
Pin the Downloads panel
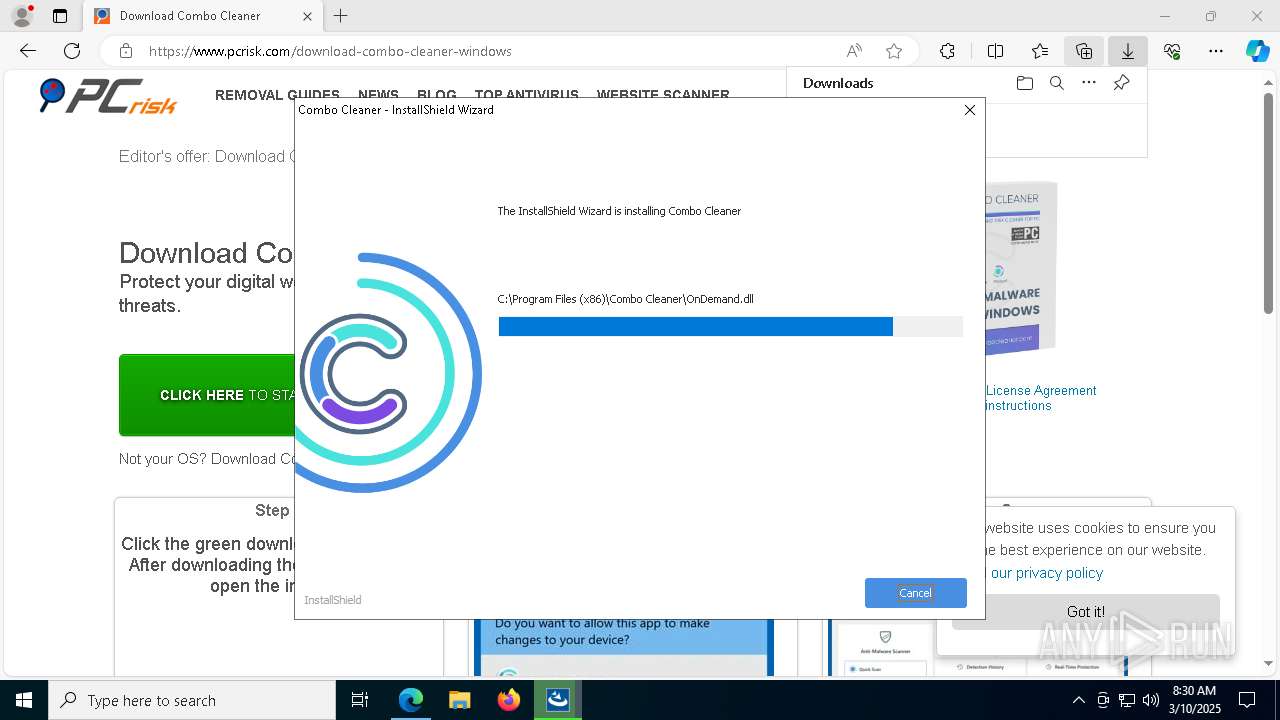[1121, 83]
